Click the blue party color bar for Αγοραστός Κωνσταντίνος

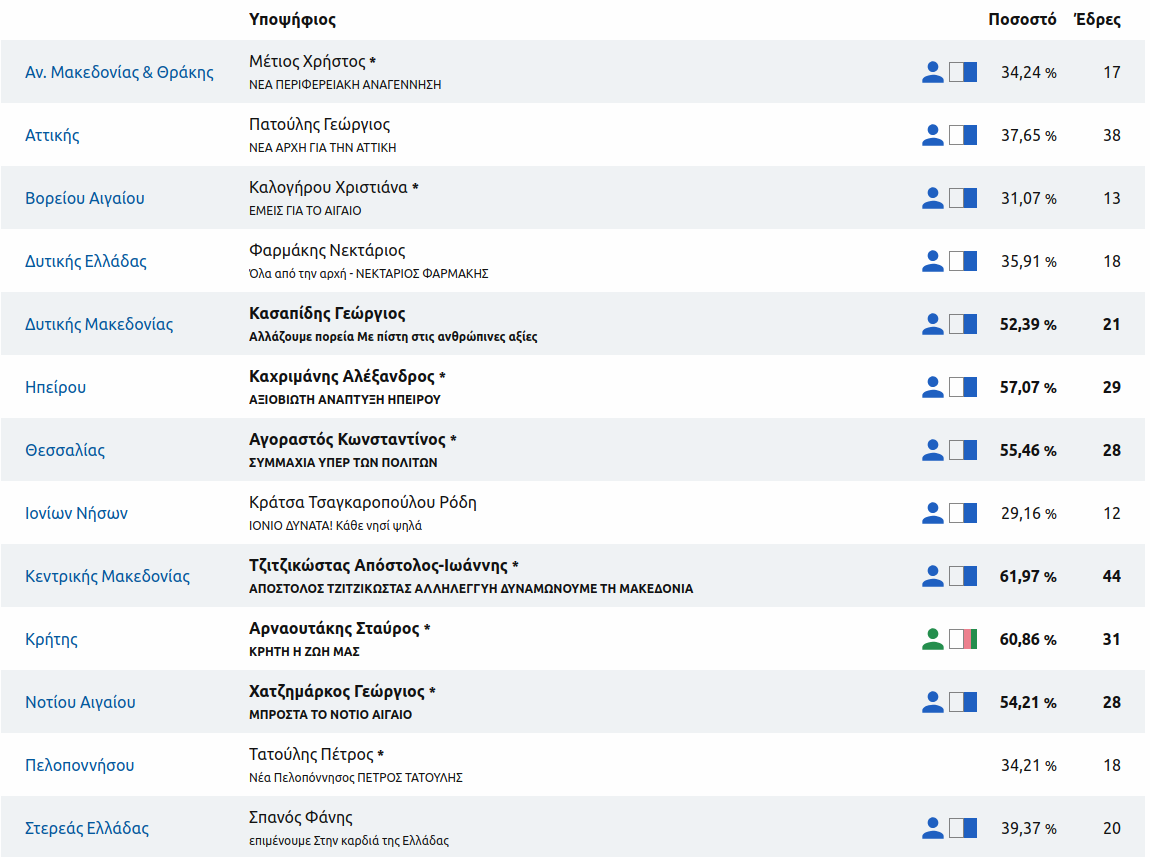click(x=963, y=450)
